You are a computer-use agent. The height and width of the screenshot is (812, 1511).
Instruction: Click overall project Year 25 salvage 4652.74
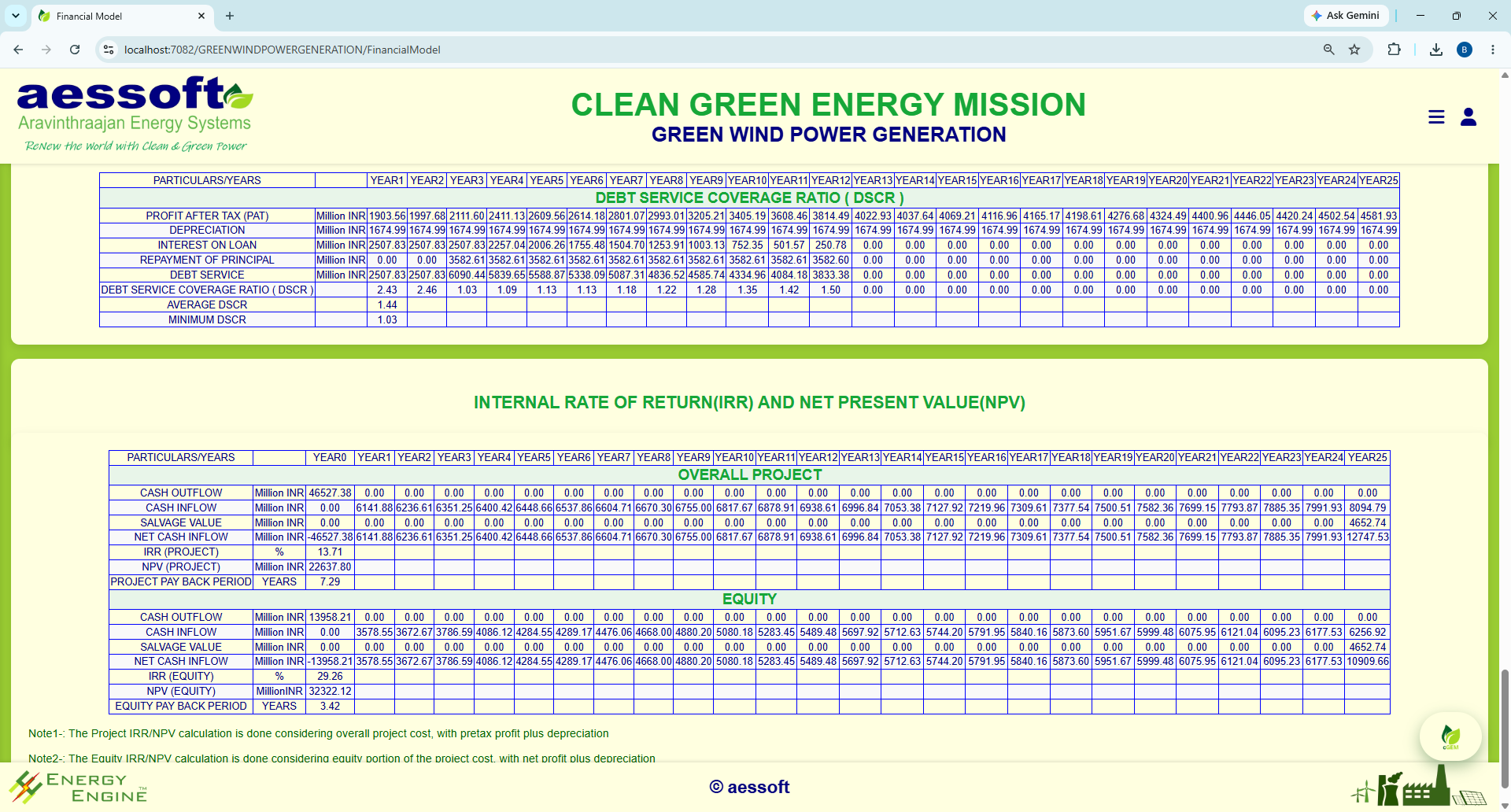point(1368,522)
